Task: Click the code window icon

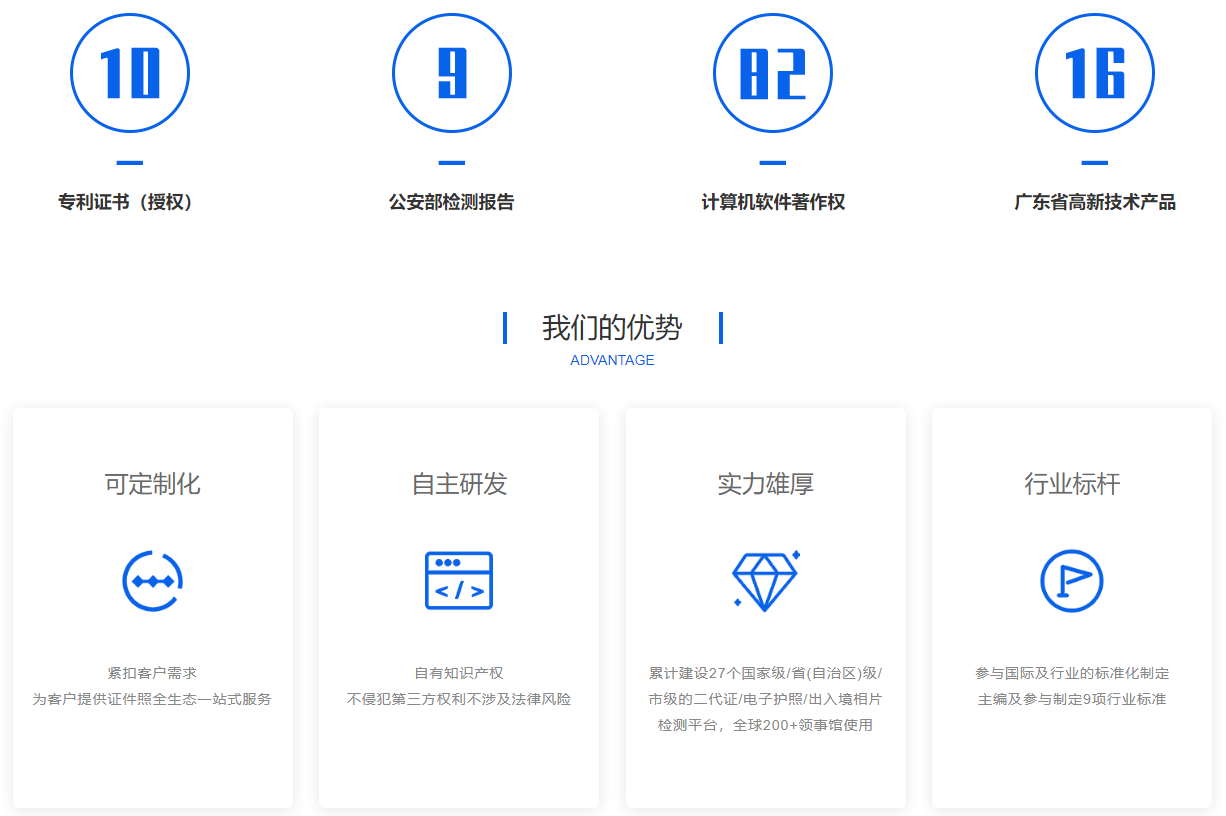Action: 459,580
